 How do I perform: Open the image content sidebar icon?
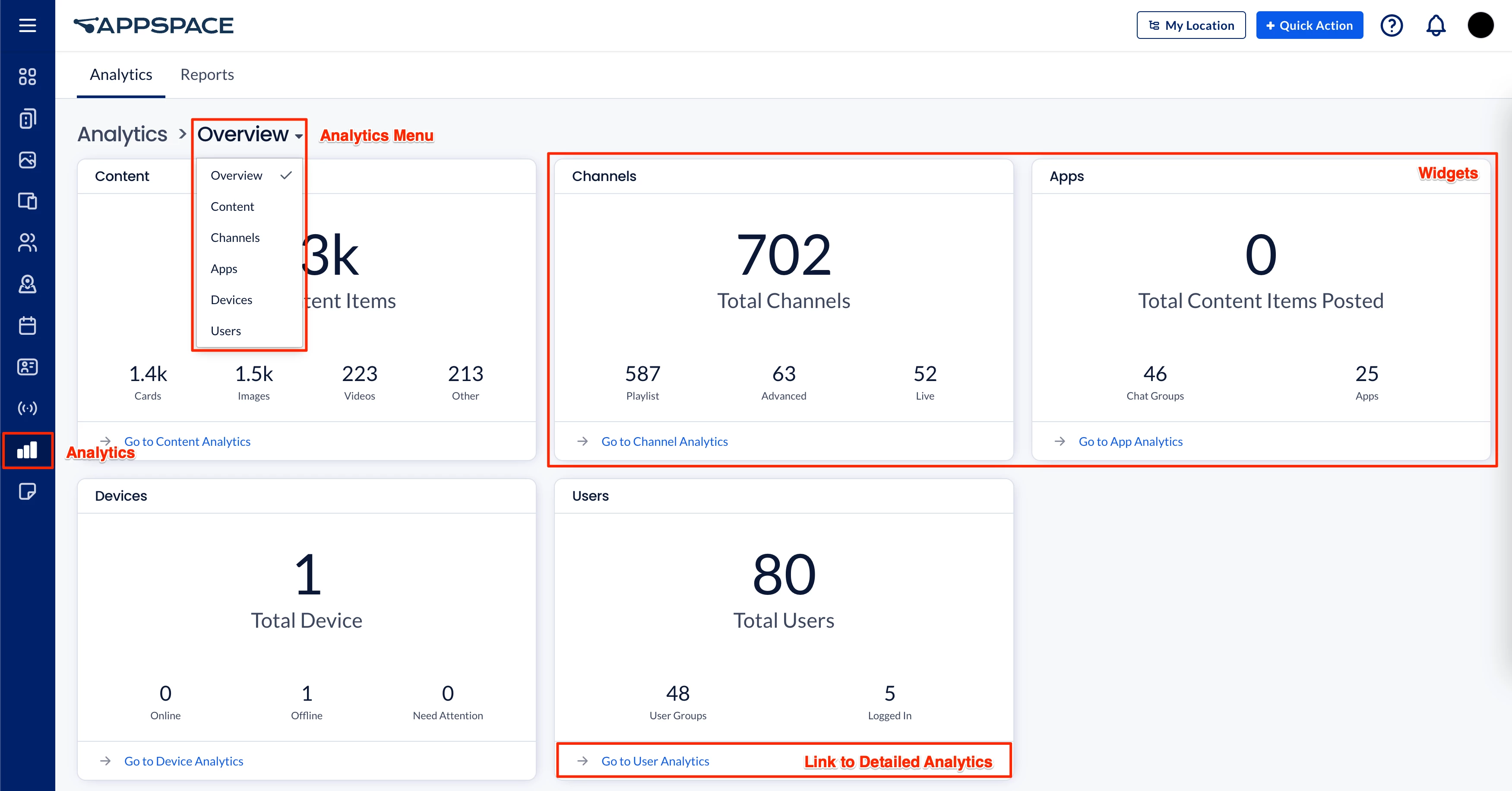tap(28, 160)
